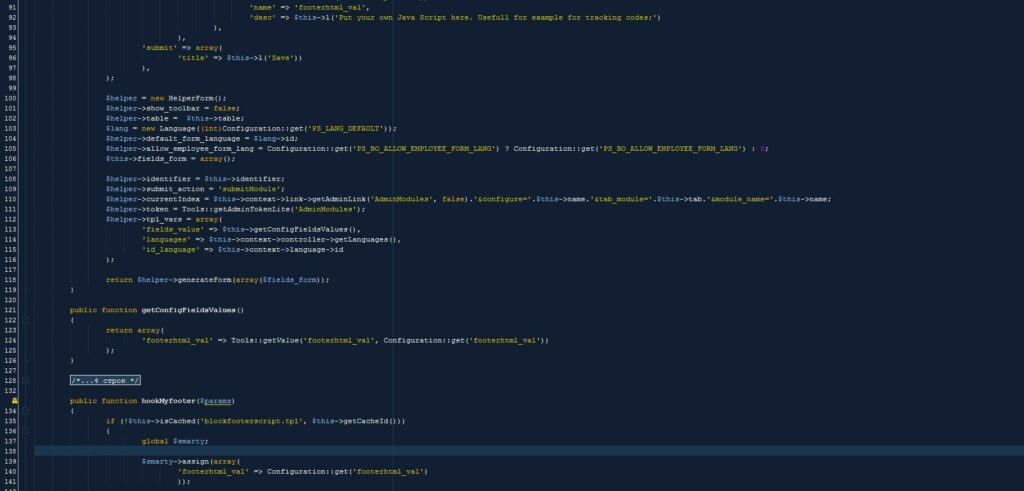
Task: Collapse the if-block fold marker at line 136
Action: [25, 431]
